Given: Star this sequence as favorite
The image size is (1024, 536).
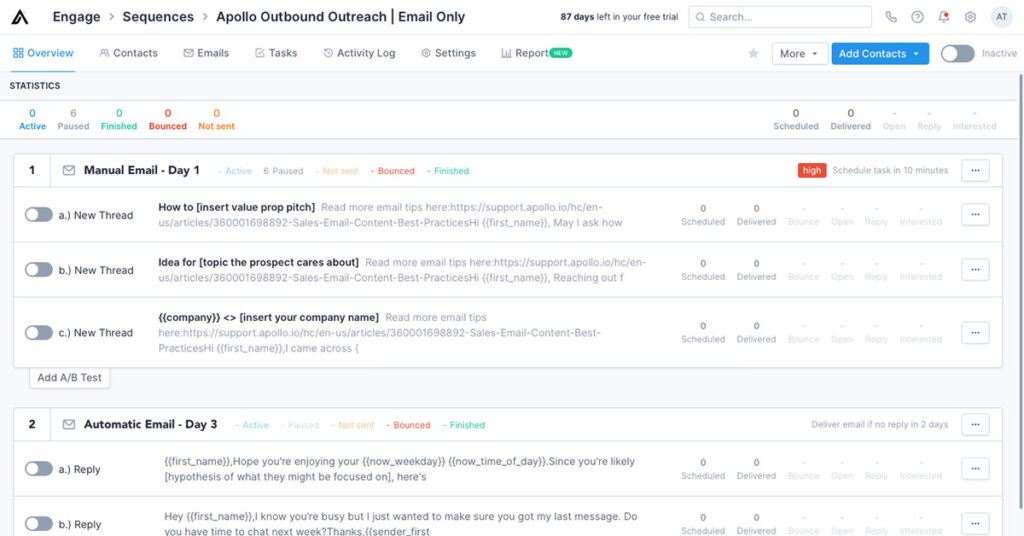Looking at the screenshot, I should [x=753, y=54].
